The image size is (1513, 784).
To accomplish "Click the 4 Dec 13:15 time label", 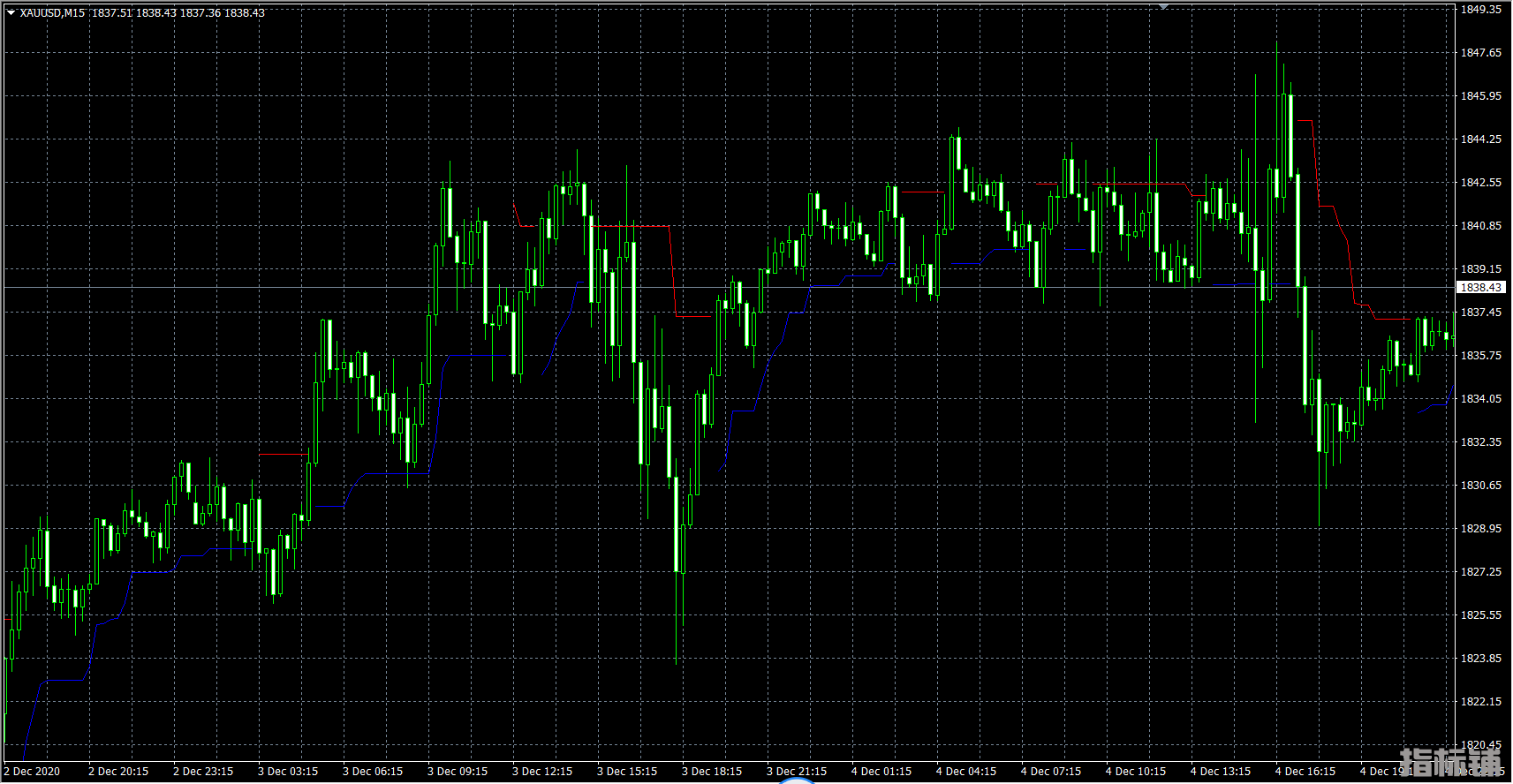I will [1221, 772].
